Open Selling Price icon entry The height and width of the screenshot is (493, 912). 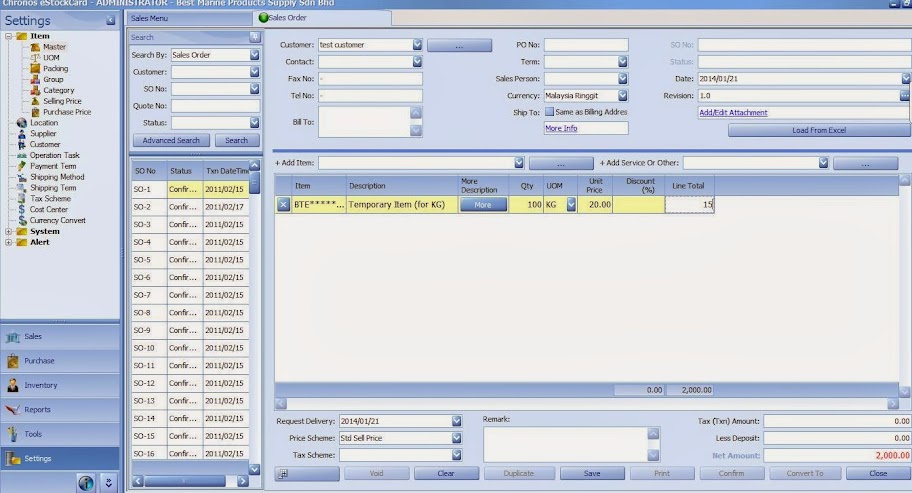[x=35, y=101]
